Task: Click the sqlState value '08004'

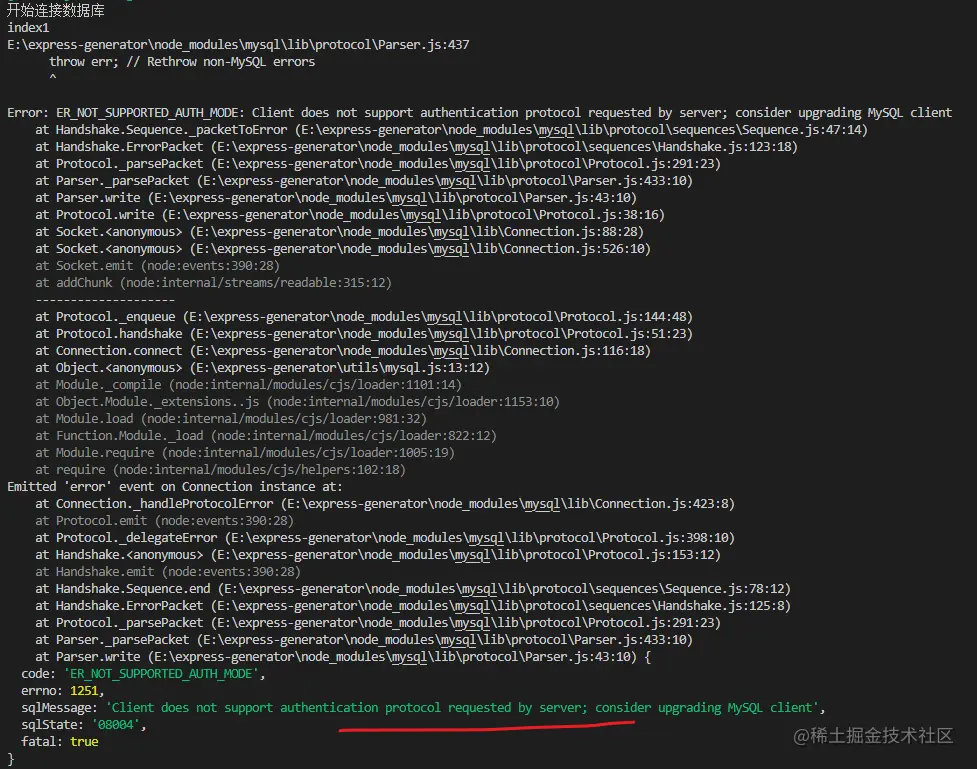Action: coord(116,725)
